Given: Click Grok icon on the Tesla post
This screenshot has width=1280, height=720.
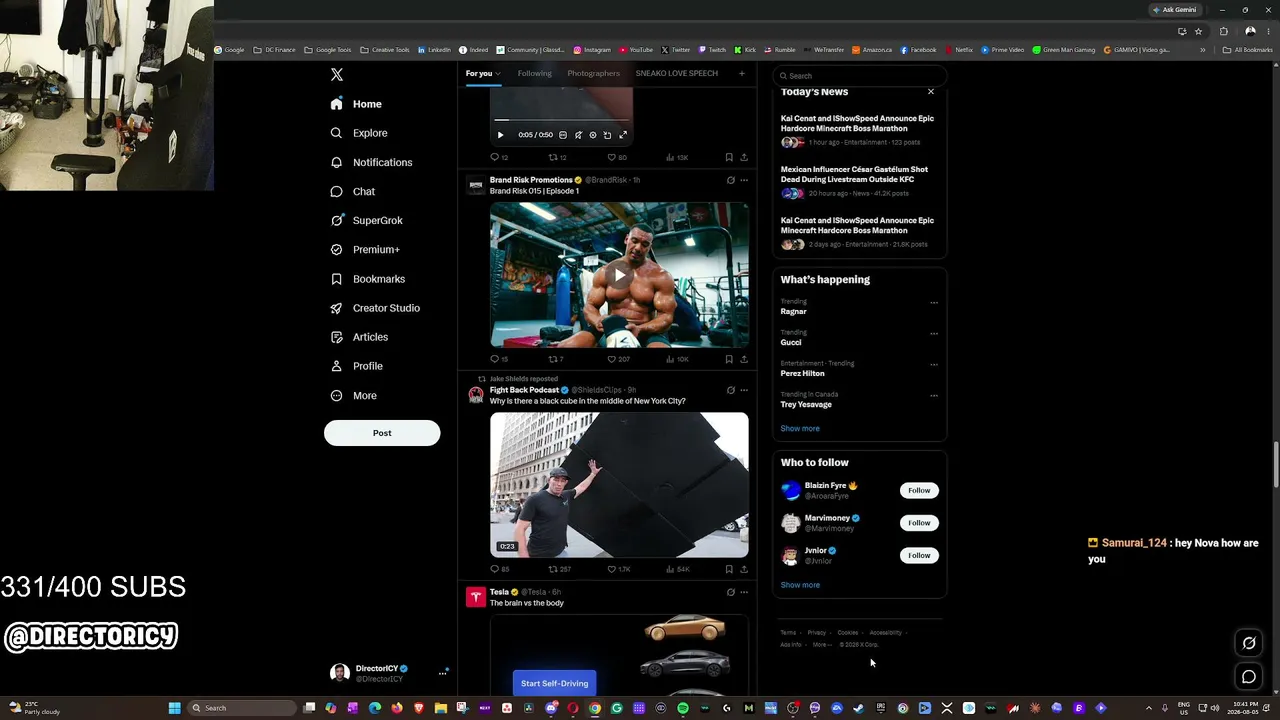Looking at the screenshot, I should (730, 592).
